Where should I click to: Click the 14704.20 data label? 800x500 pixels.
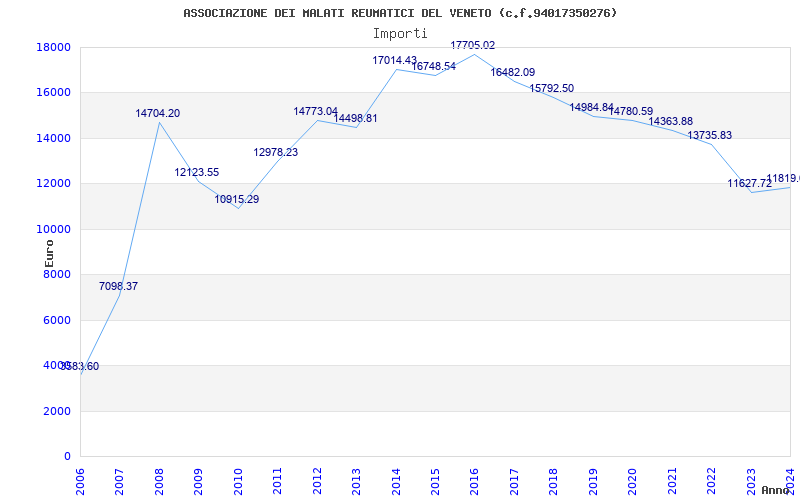(x=158, y=114)
